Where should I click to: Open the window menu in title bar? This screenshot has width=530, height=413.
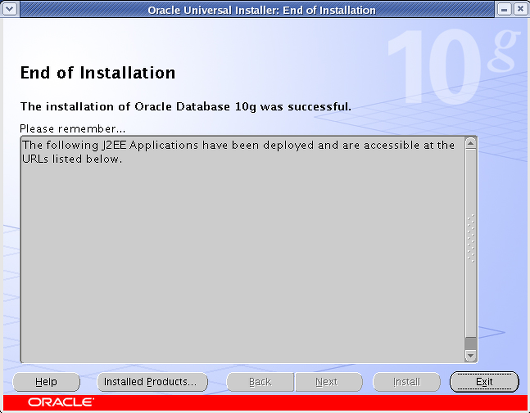point(9,9)
